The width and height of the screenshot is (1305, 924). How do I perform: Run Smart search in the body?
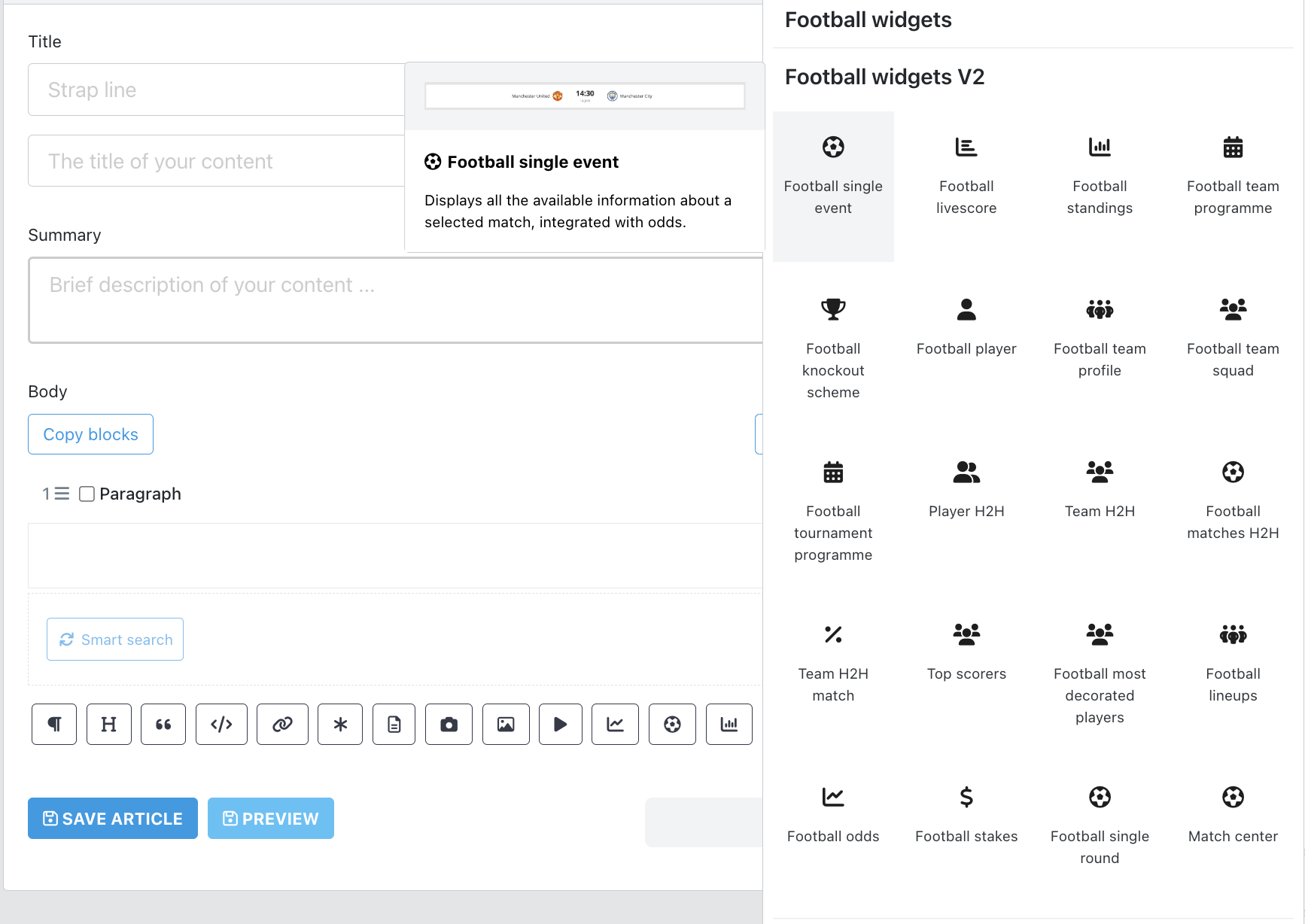tap(115, 639)
